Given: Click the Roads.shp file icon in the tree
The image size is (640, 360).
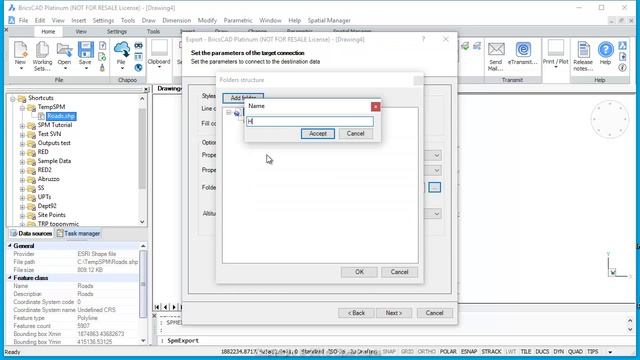Looking at the screenshot, I should (41, 116).
